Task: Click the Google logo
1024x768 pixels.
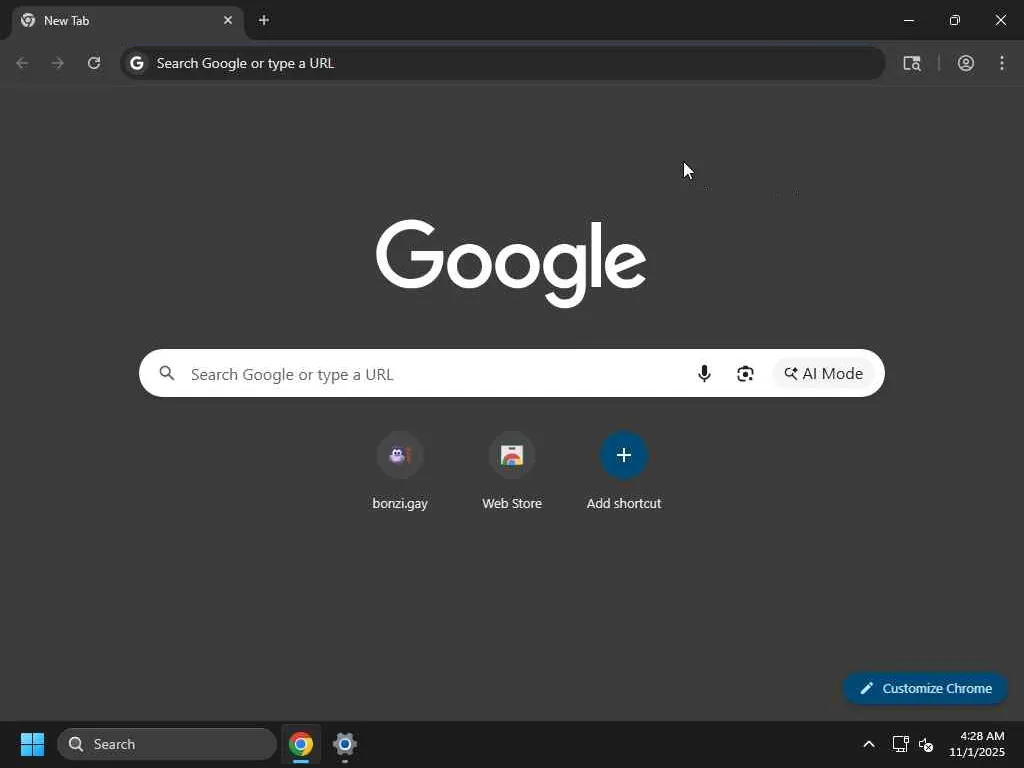Action: [x=511, y=263]
